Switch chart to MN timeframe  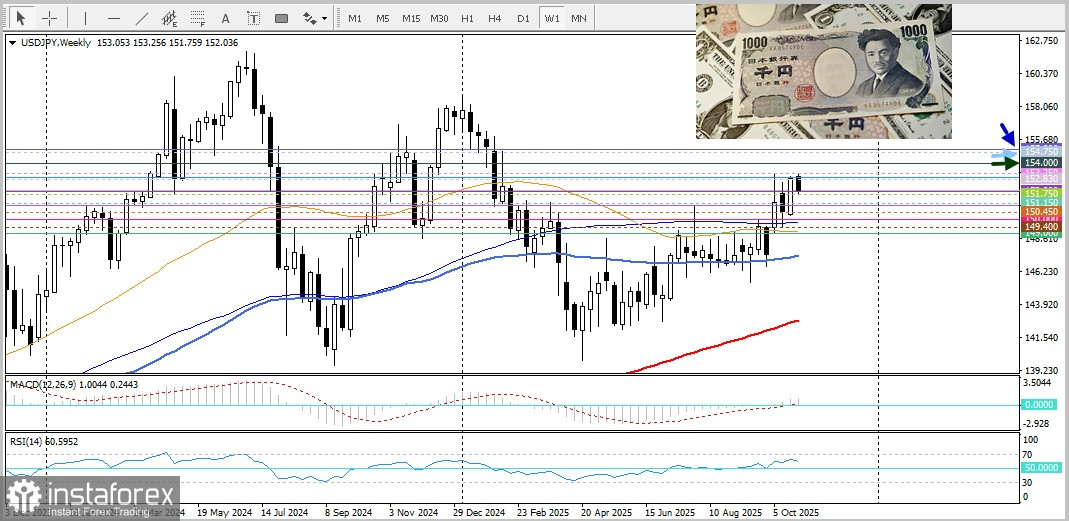pos(579,18)
